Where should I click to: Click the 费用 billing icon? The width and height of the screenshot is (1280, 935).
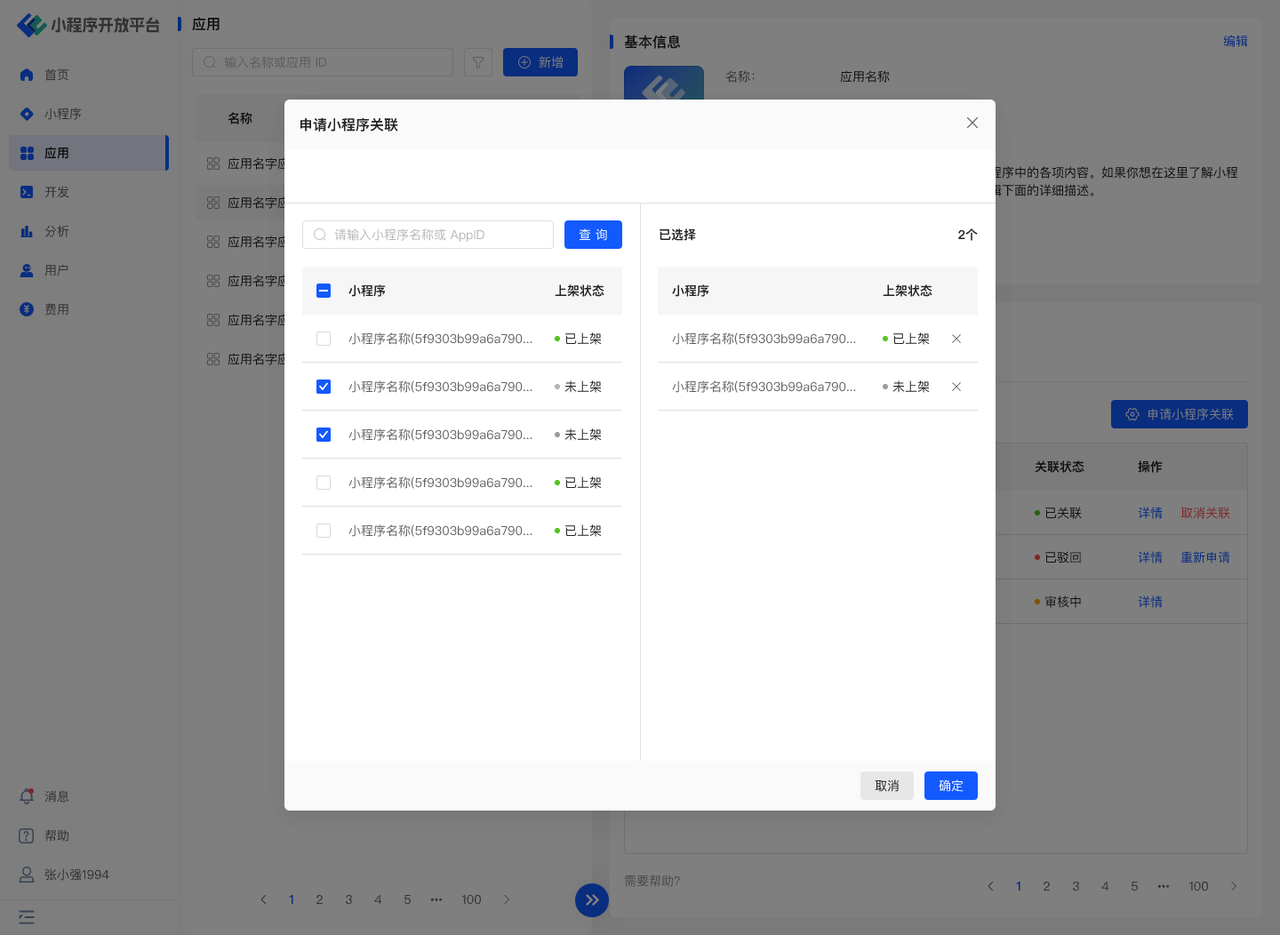pyautogui.click(x=27, y=310)
